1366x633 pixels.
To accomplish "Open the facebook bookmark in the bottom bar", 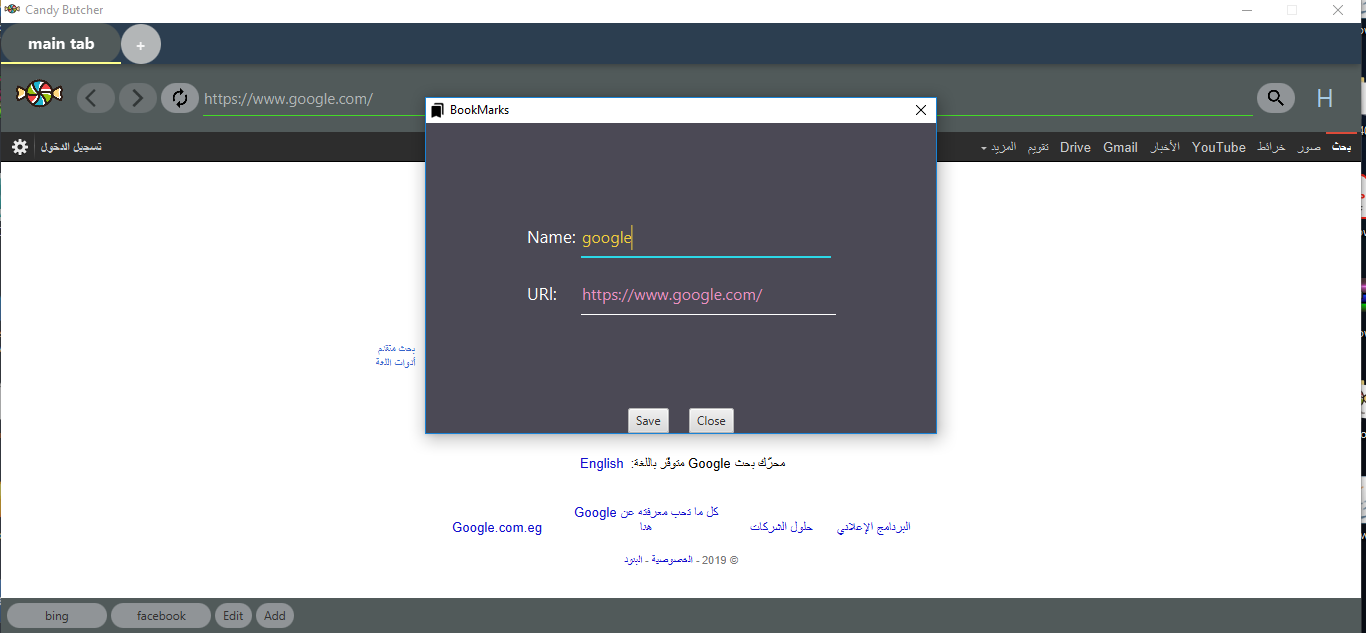I will (160, 615).
